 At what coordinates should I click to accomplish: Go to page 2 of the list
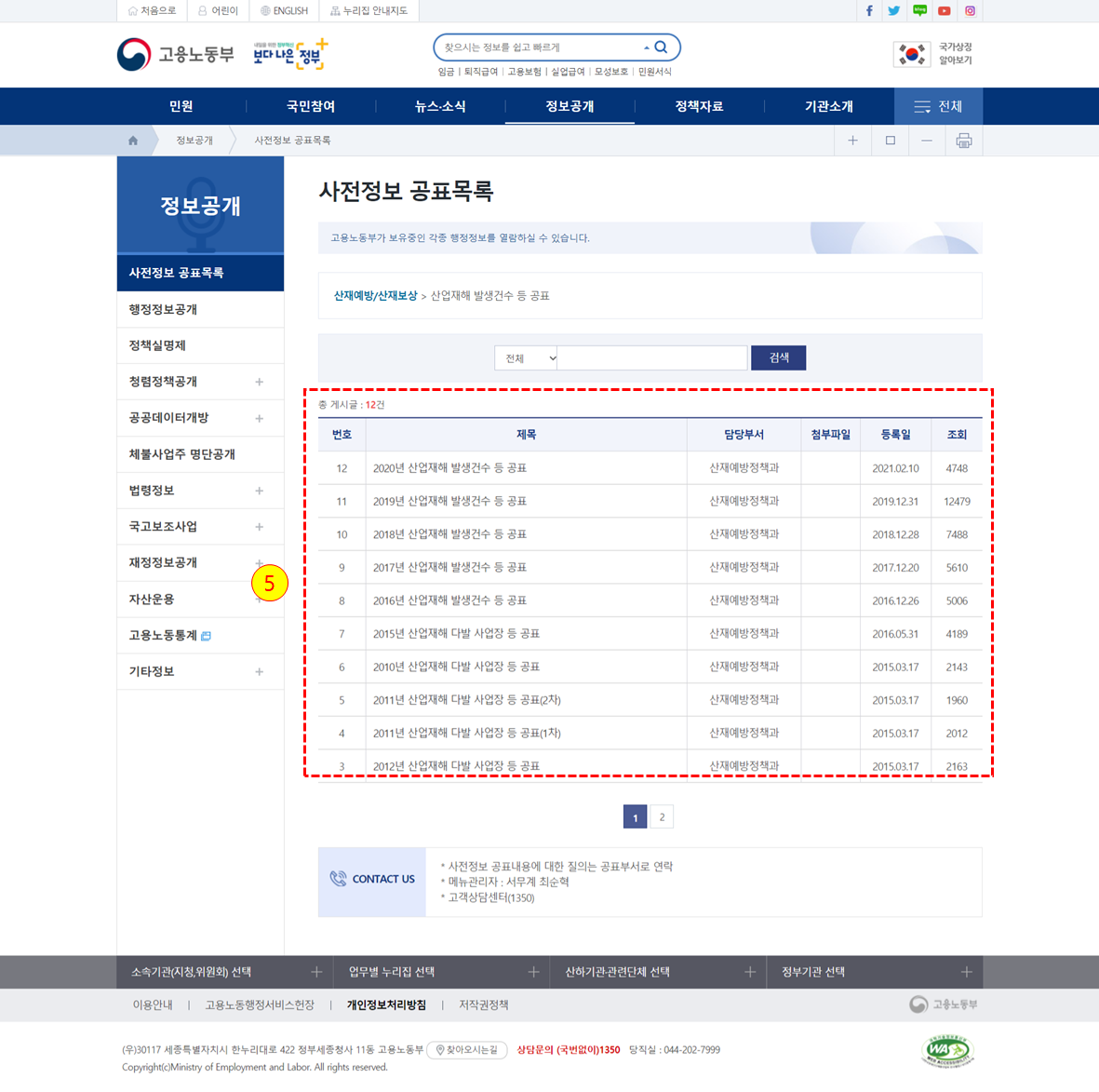662,817
